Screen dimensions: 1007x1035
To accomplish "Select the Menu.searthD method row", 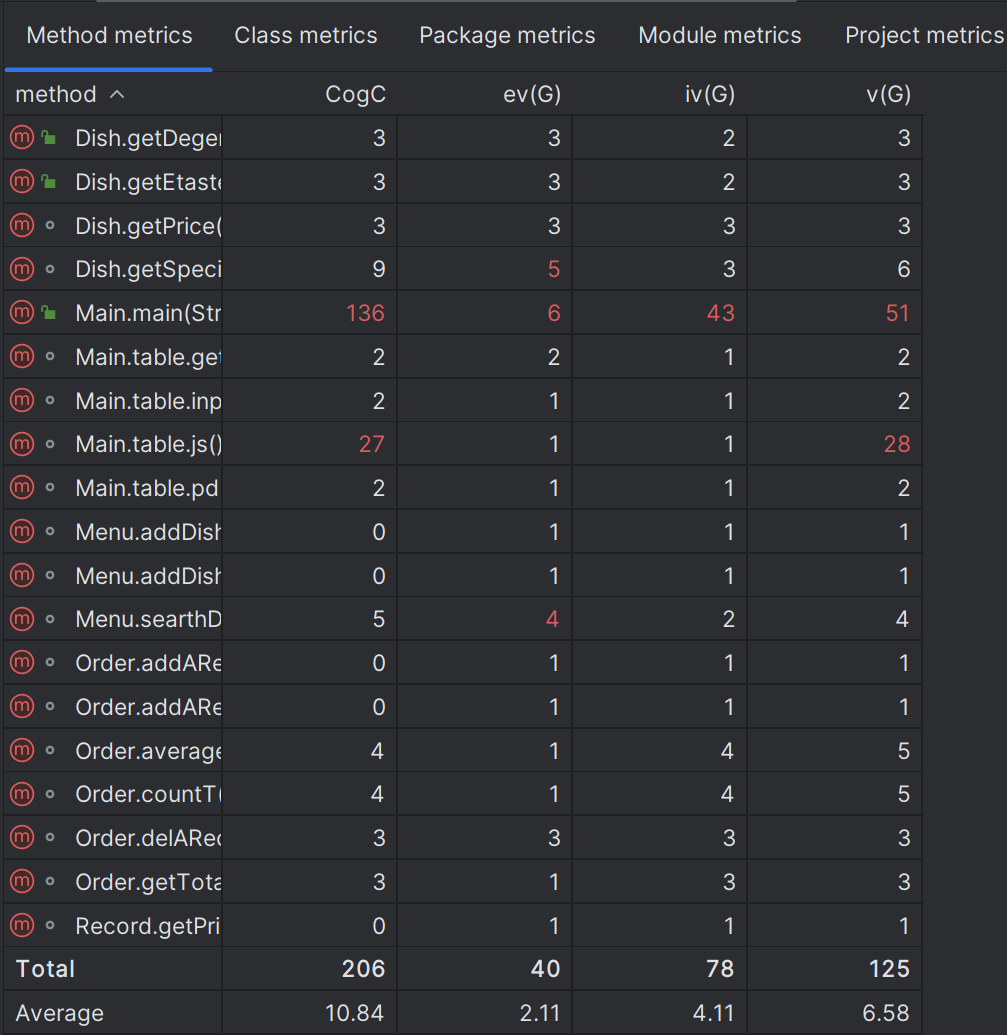I will pos(463,618).
